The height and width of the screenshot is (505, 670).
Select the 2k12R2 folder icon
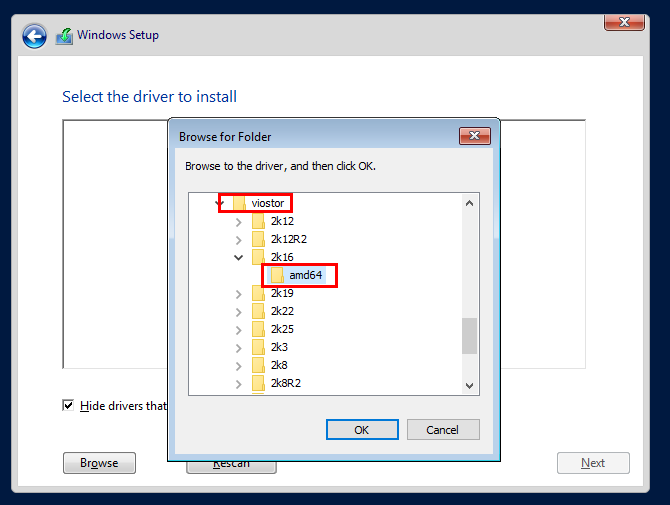[258, 239]
